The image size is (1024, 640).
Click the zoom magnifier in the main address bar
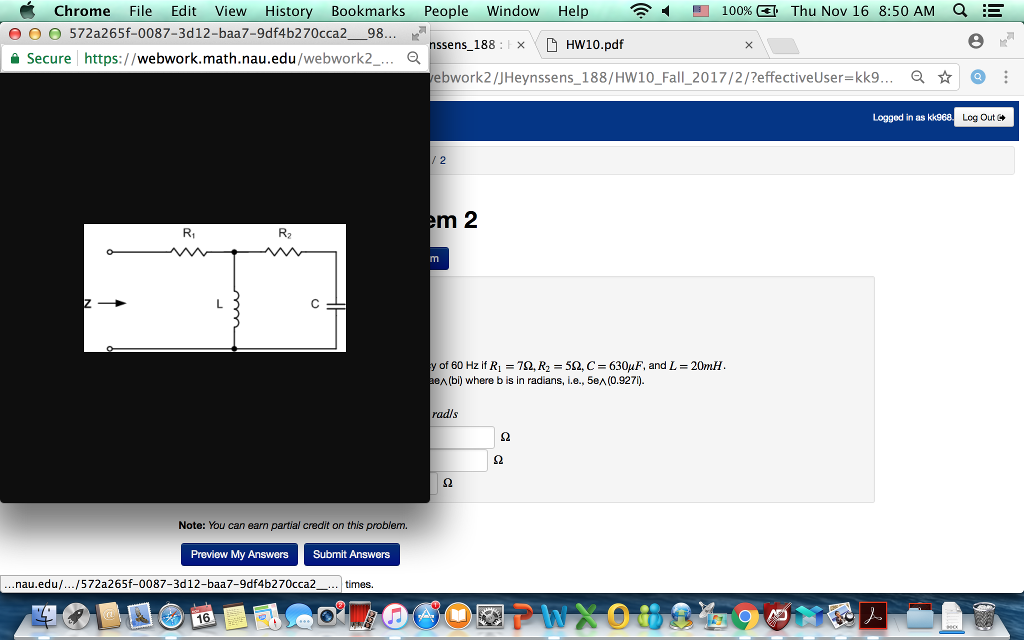917,77
